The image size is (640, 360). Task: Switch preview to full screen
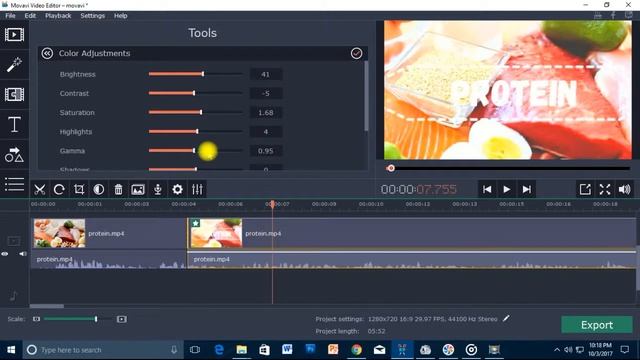(605, 189)
